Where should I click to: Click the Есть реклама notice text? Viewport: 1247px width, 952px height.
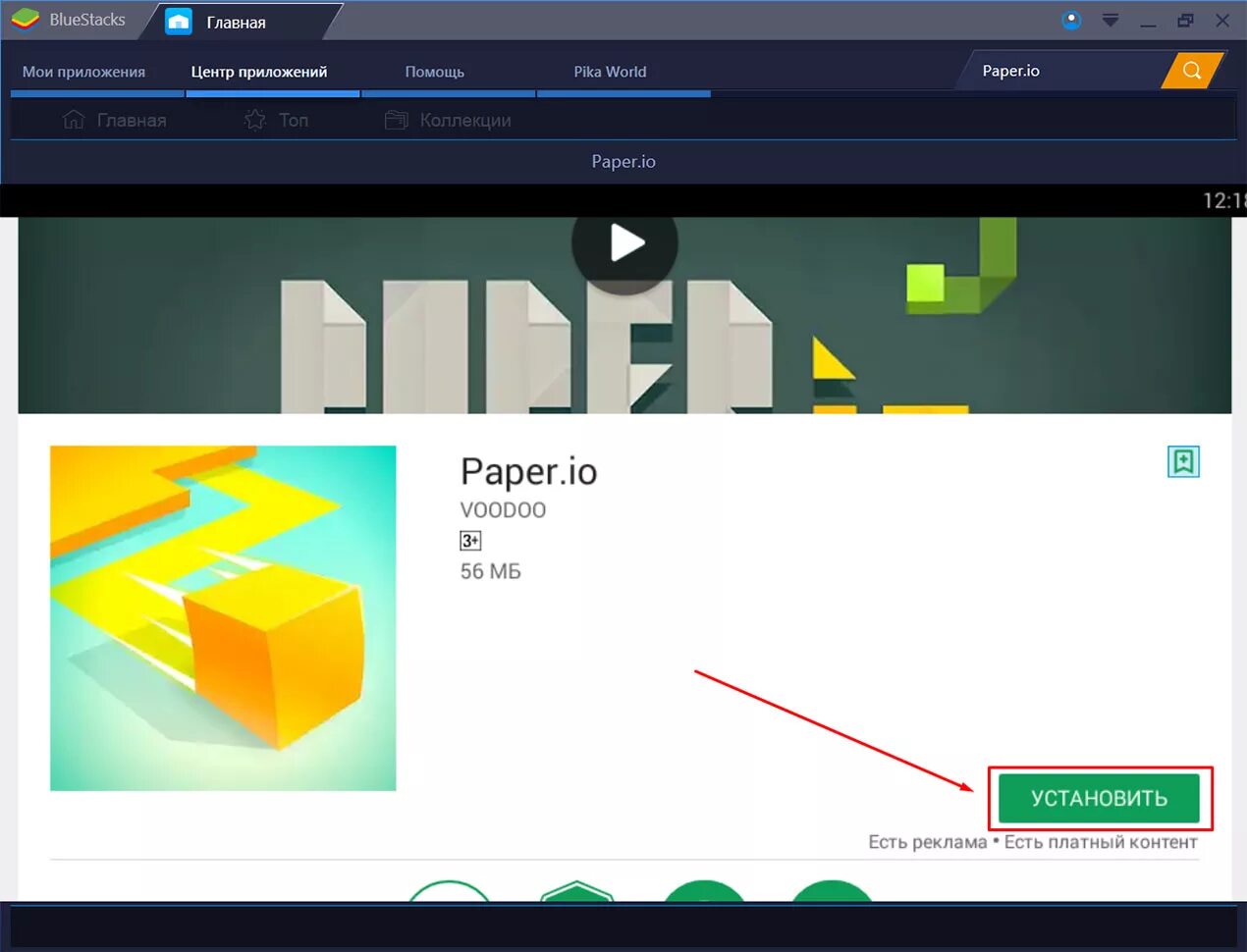tap(927, 842)
